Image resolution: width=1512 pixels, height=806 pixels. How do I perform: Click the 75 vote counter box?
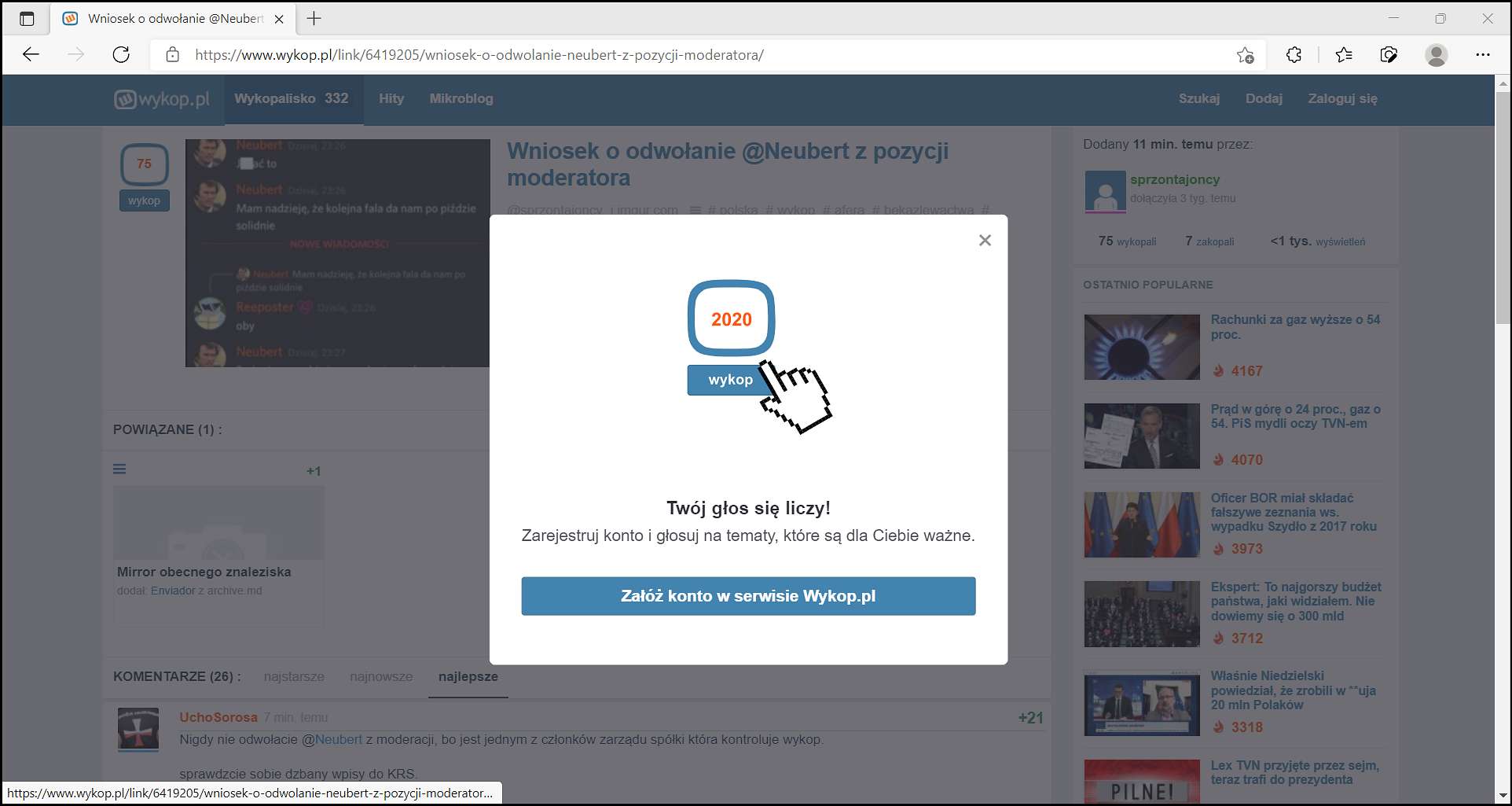pos(144,164)
